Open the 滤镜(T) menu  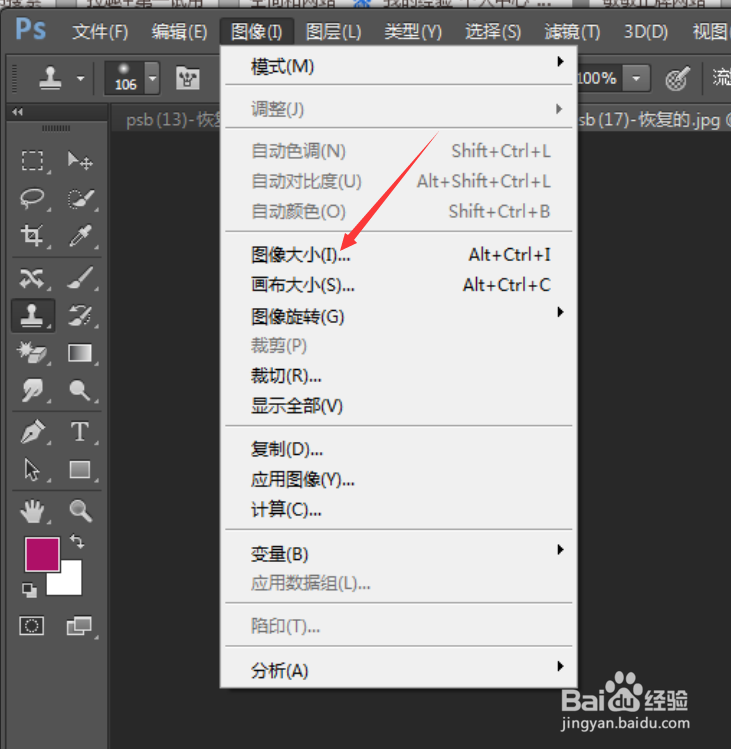click(572, 32)
